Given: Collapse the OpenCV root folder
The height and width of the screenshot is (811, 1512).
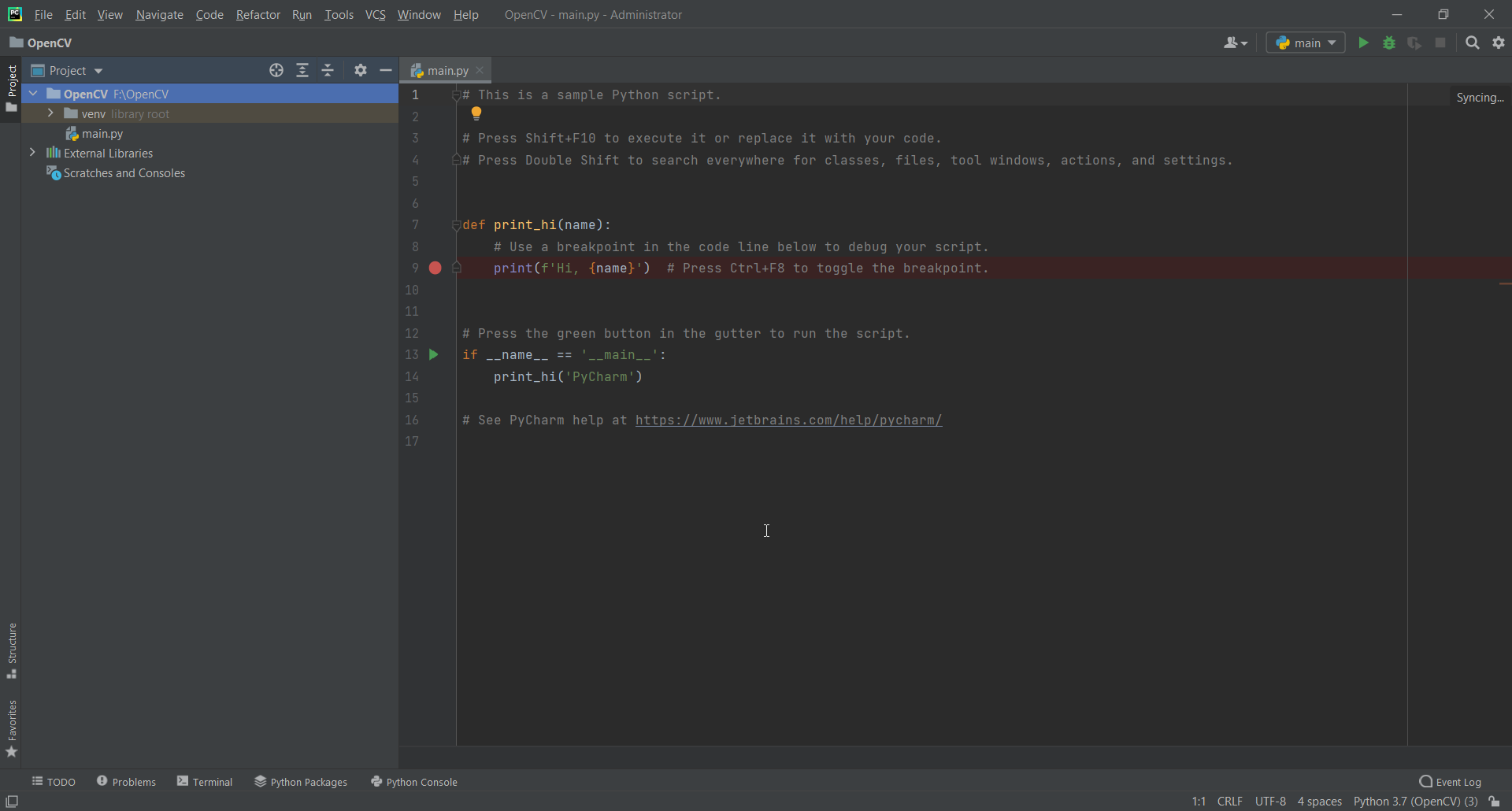Looking at the screenshot, I should (33, 94).
